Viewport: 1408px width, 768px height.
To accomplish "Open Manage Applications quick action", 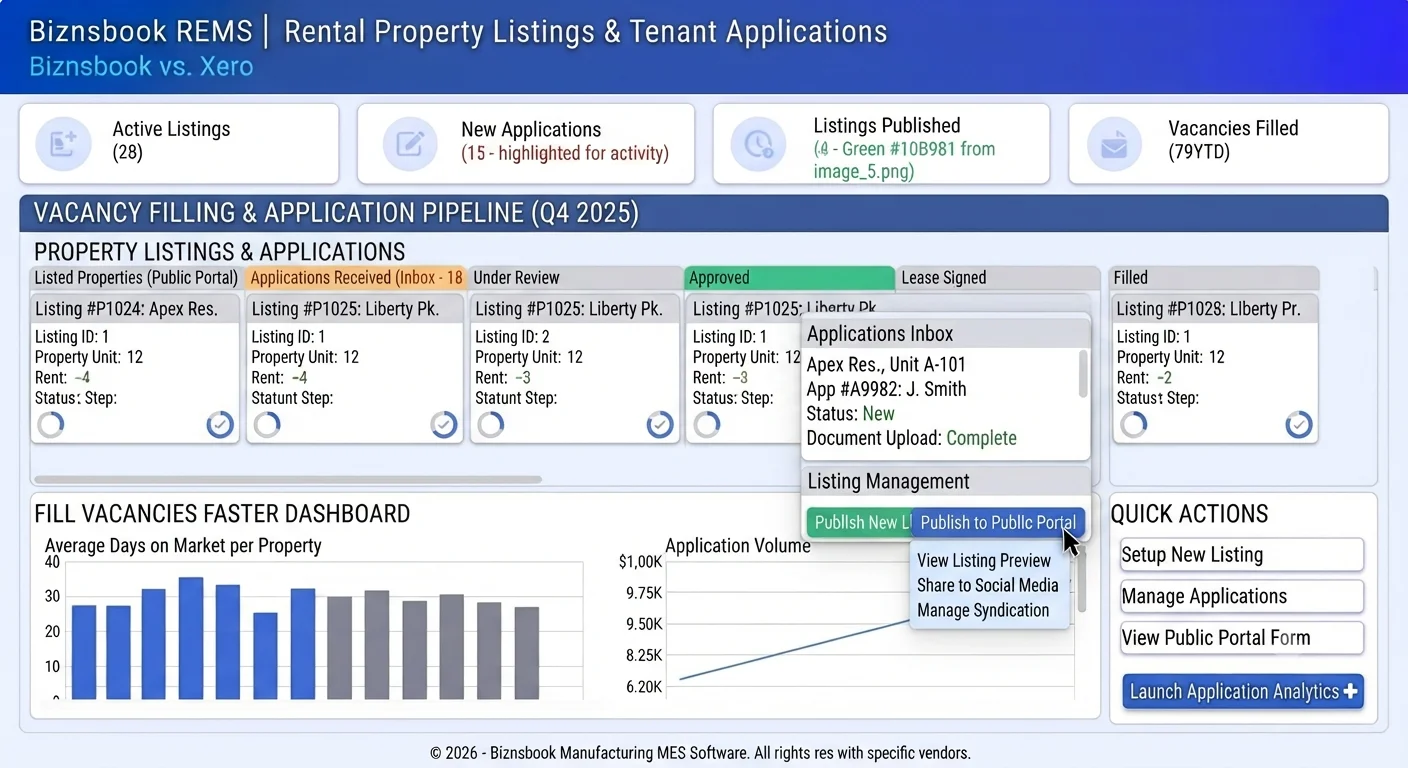I will (x=1242, y=597).
